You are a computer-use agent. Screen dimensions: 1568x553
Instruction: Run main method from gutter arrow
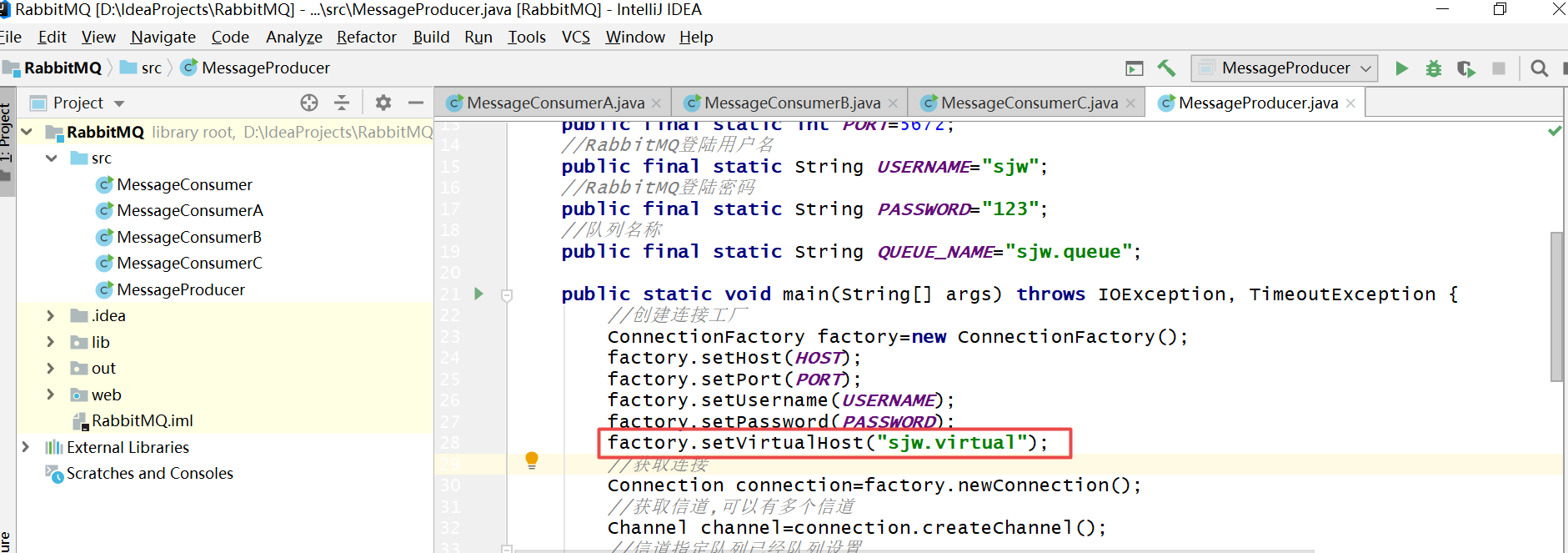click(x=478, y=294)
